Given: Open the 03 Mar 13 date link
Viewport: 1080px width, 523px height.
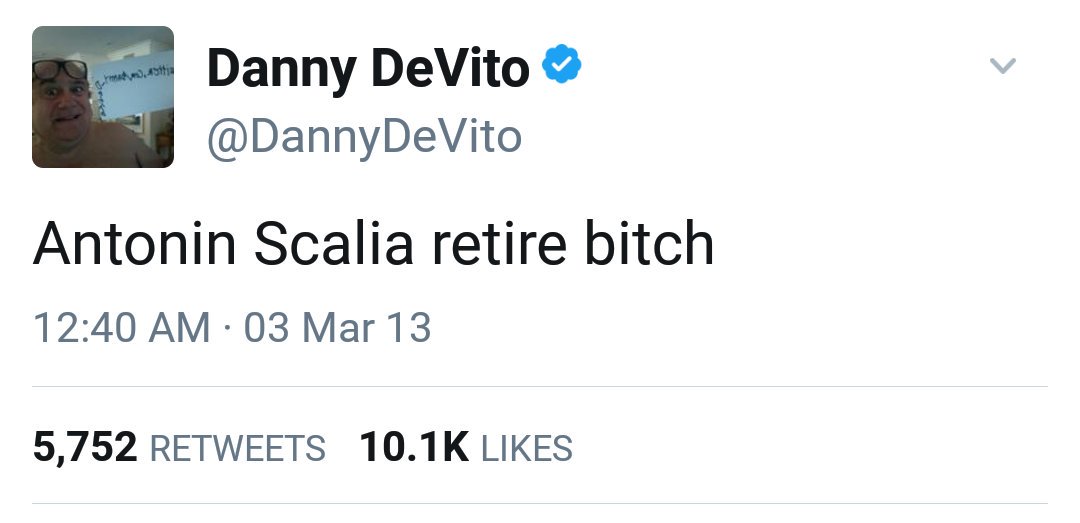Looking at the screenshot, I should (337, 328).
